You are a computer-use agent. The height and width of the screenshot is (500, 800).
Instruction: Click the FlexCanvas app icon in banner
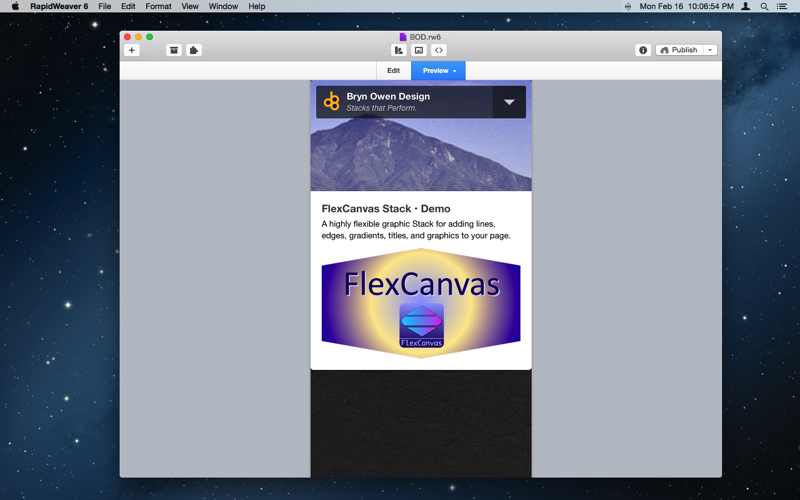point(421,326)
